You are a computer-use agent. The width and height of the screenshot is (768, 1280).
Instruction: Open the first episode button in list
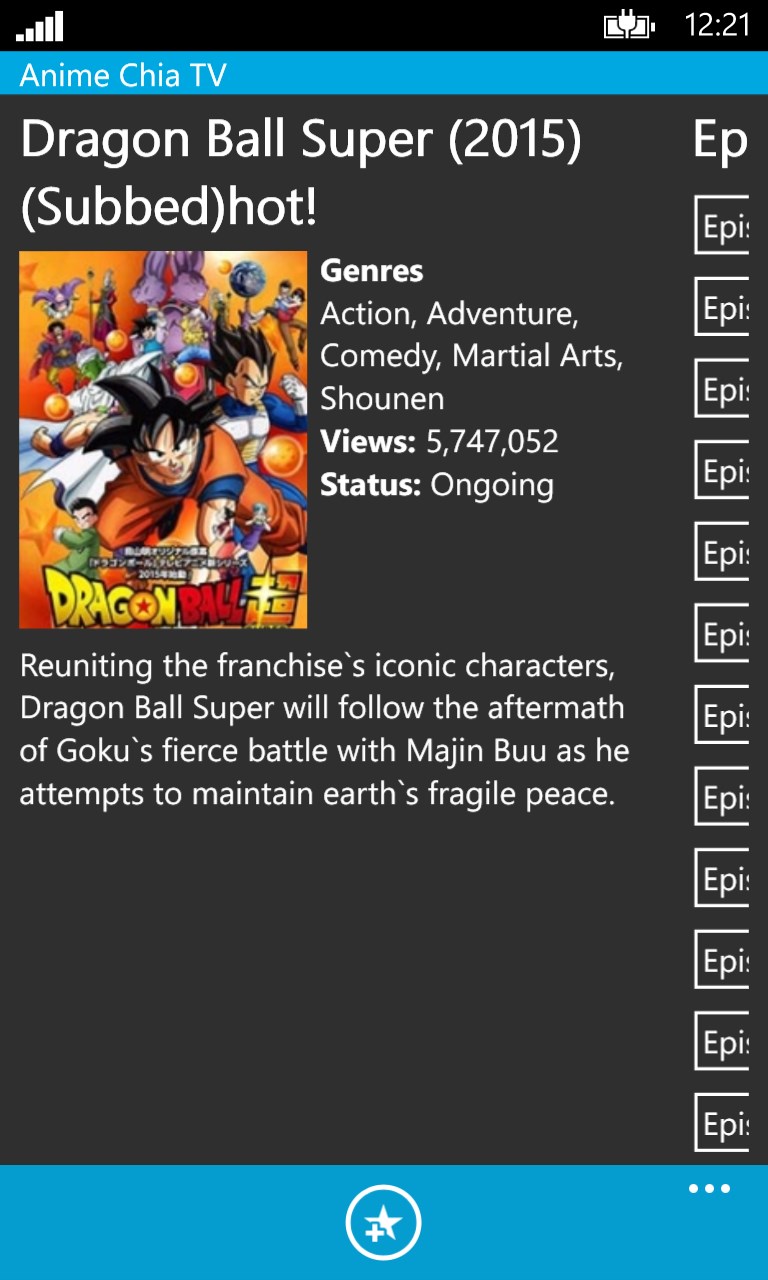[x=722, y=226]
